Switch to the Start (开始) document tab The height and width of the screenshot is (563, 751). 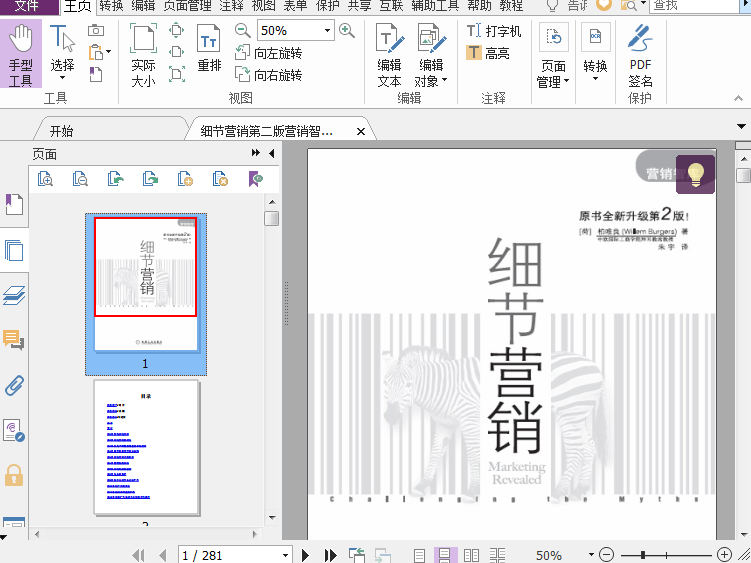coord(61,131)
